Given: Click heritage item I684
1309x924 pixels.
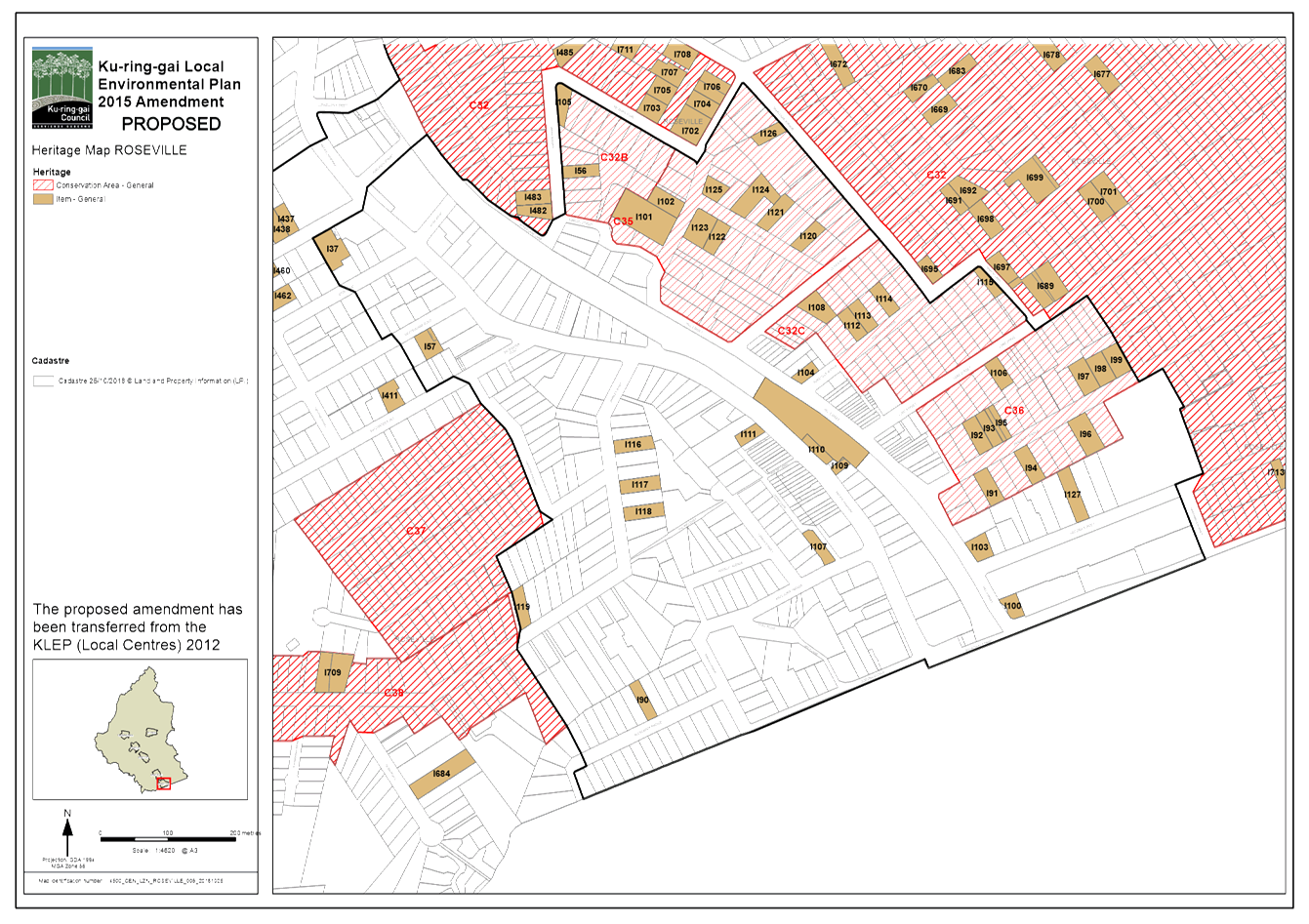Looking at the screenshot, I should pos(442,774).
